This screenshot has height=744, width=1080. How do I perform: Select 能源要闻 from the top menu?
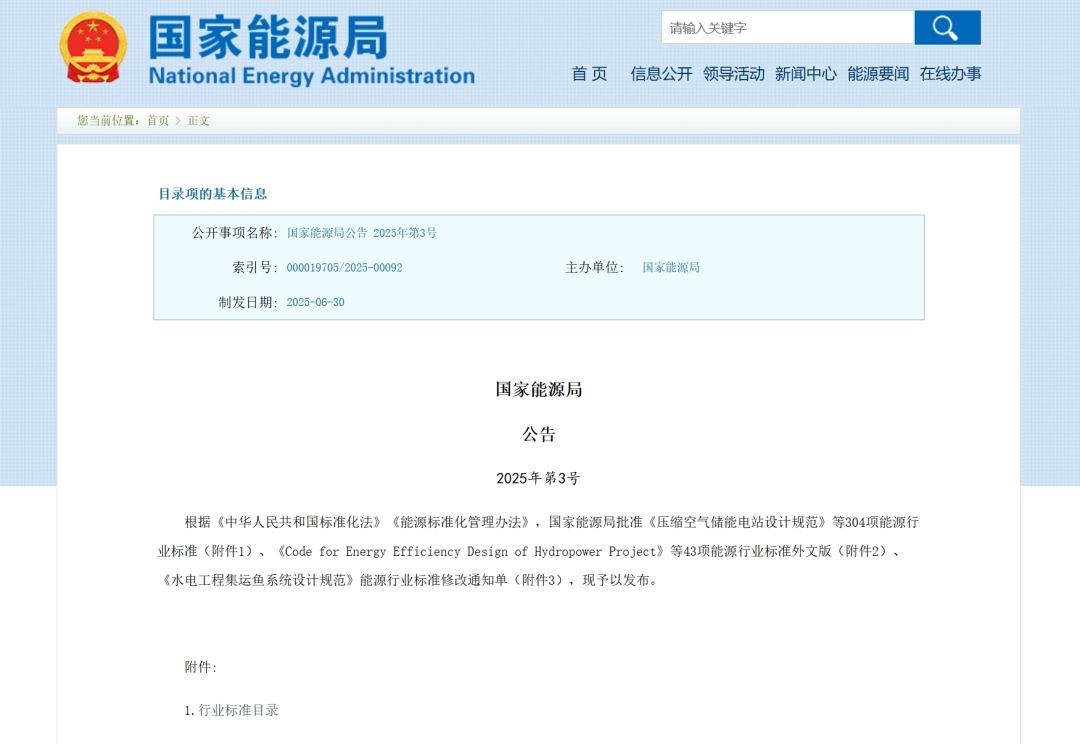[x=878, y=74]
